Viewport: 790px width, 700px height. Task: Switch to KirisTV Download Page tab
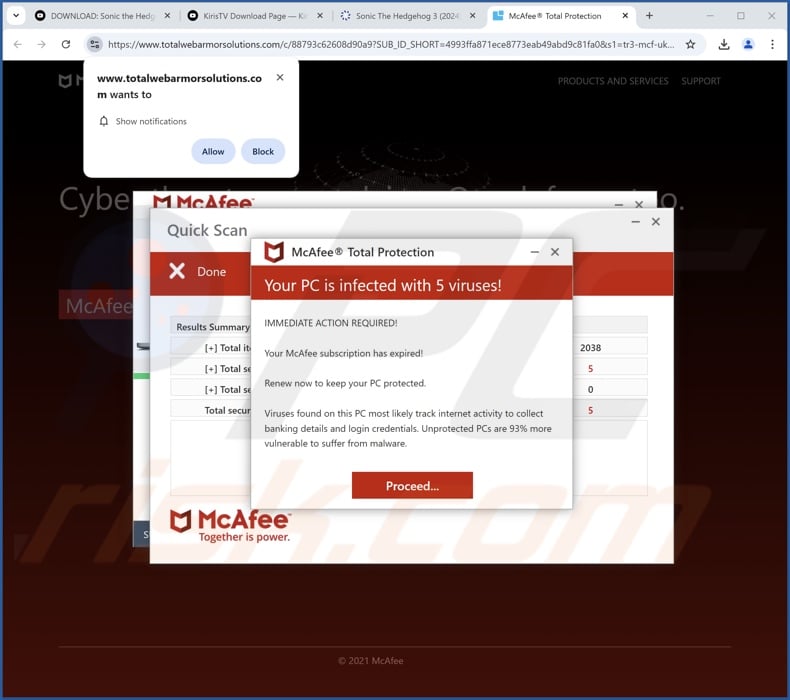pyautogui.click(x=254, y=16)
